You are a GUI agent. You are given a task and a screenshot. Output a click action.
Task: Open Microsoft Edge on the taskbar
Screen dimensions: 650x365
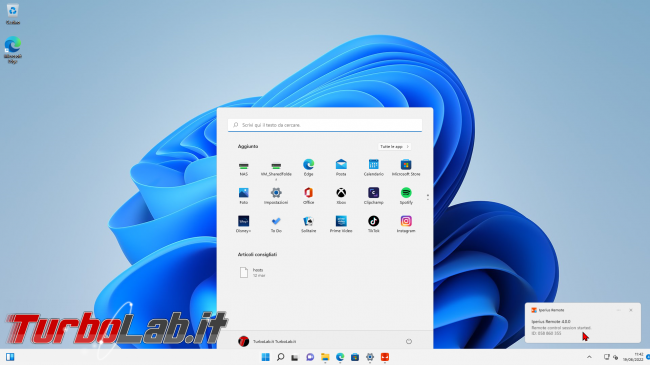click(x=340, y=357)
